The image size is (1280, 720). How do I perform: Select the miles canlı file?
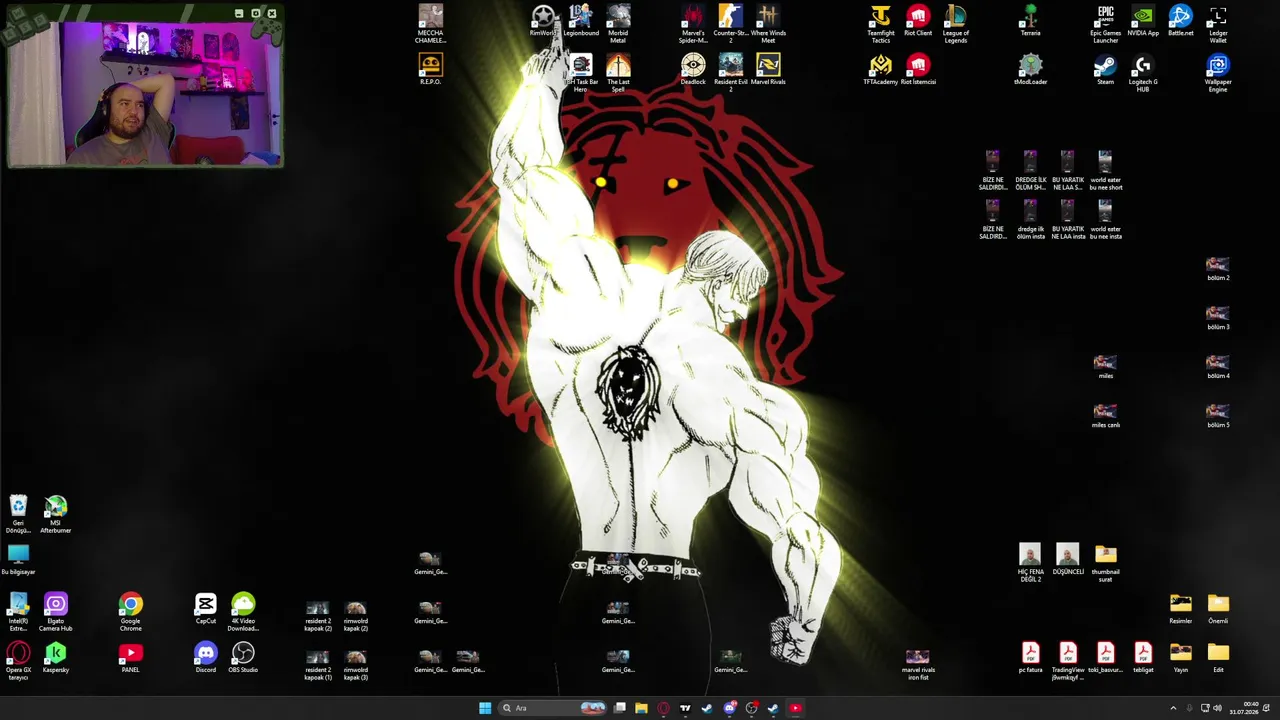point(1106,416)
